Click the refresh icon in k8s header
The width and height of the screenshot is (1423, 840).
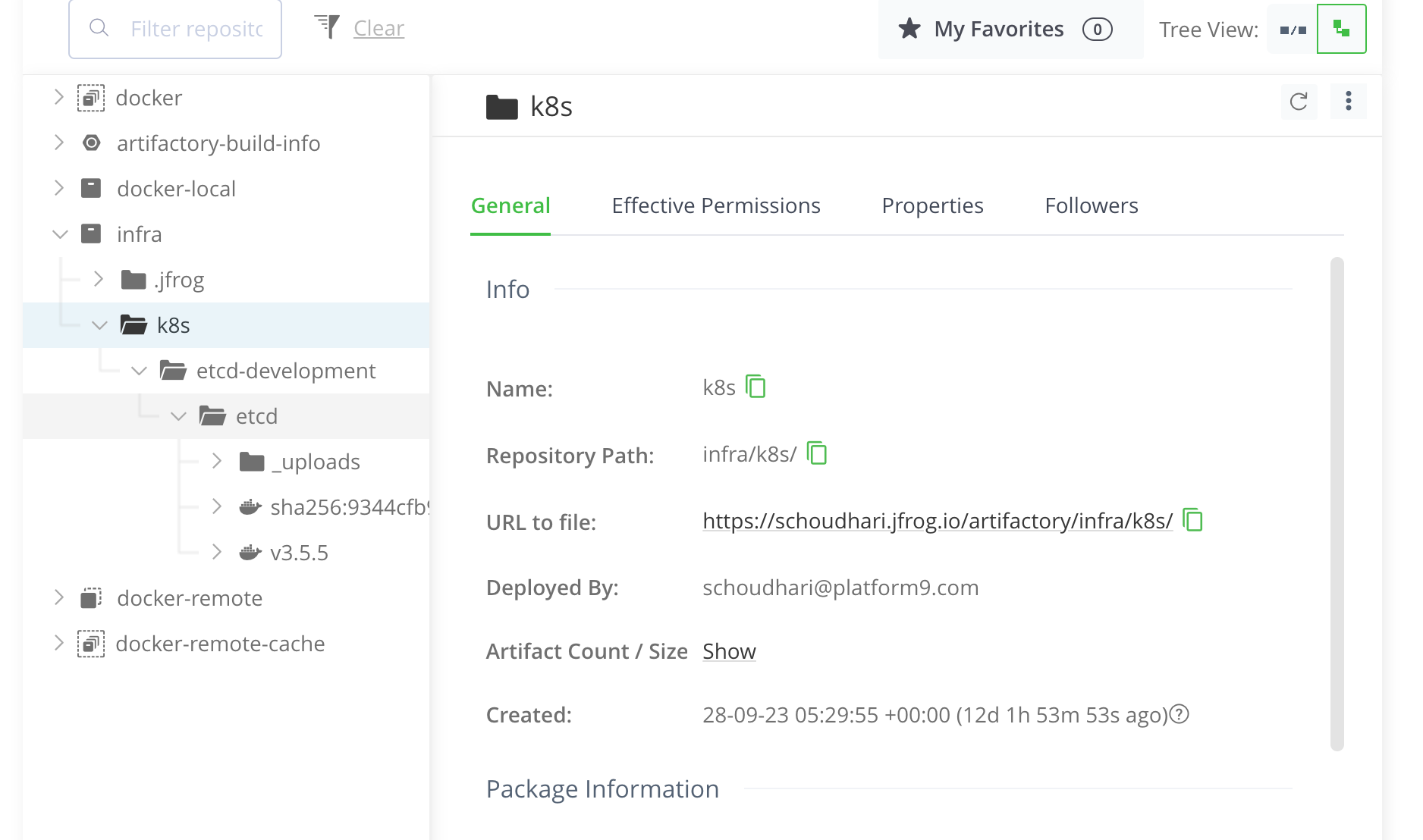(1299, 102)
